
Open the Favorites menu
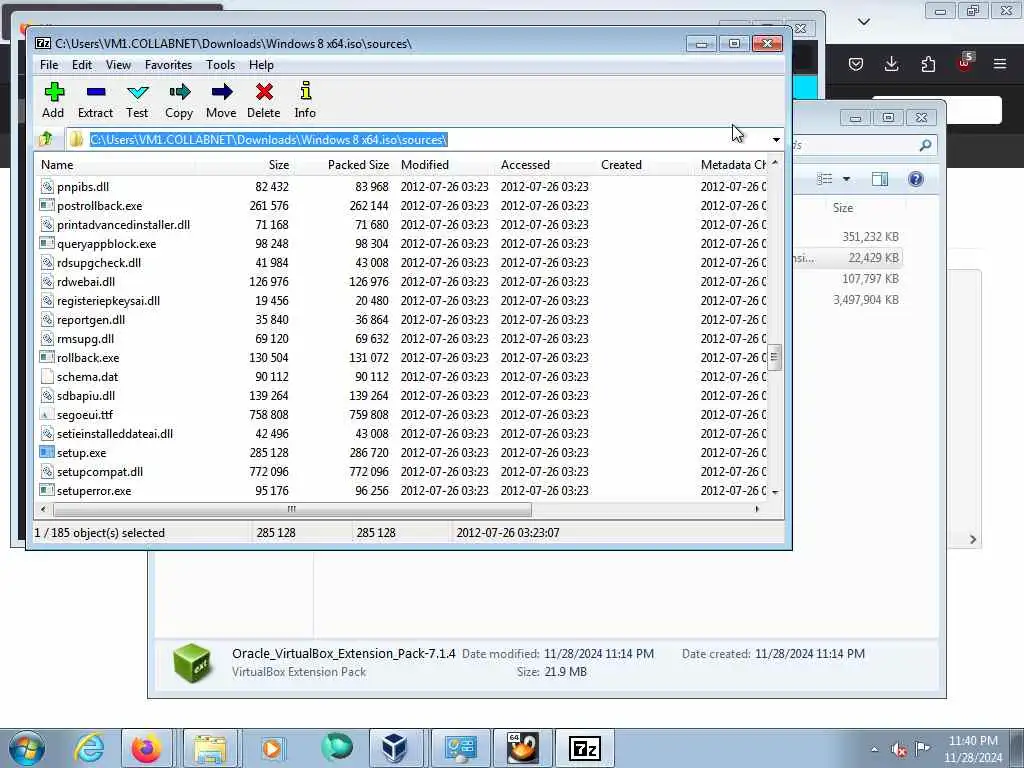[x=168, y=65]
